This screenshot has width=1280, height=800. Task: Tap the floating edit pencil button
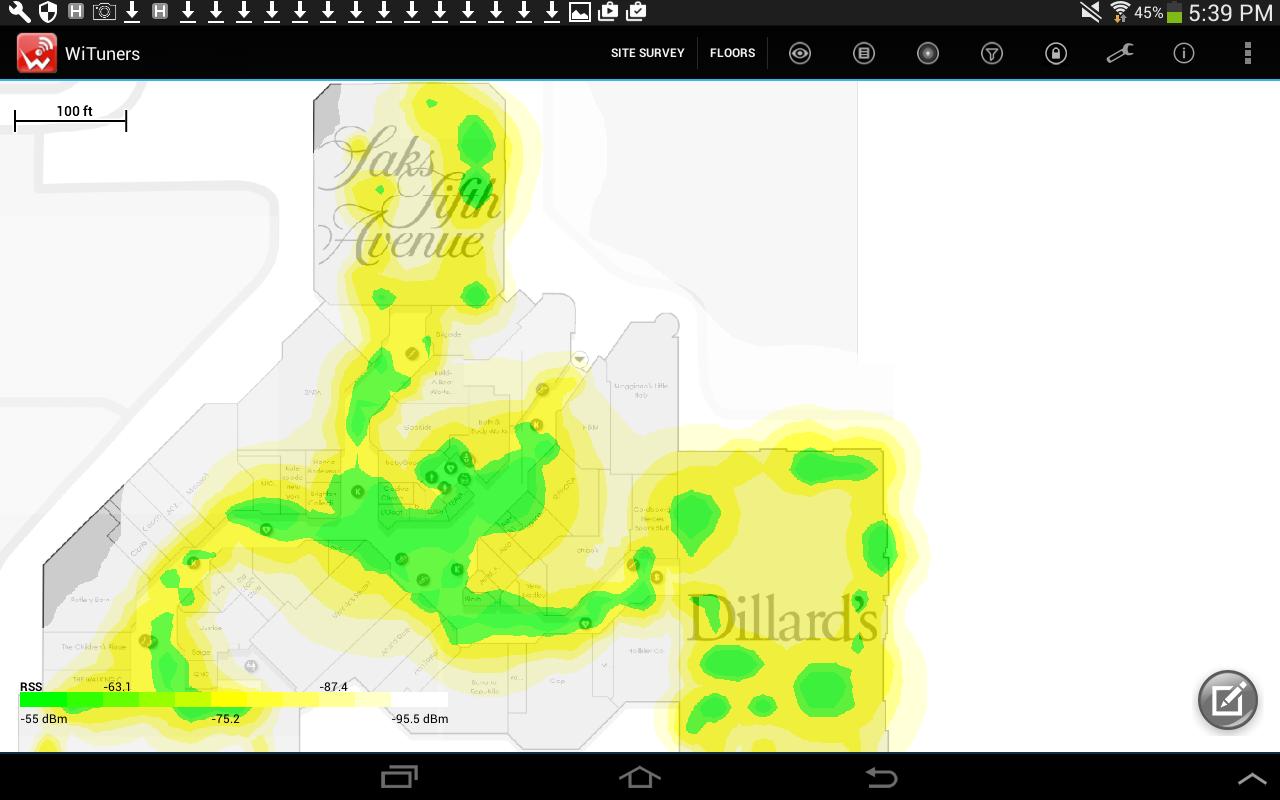1228,700
